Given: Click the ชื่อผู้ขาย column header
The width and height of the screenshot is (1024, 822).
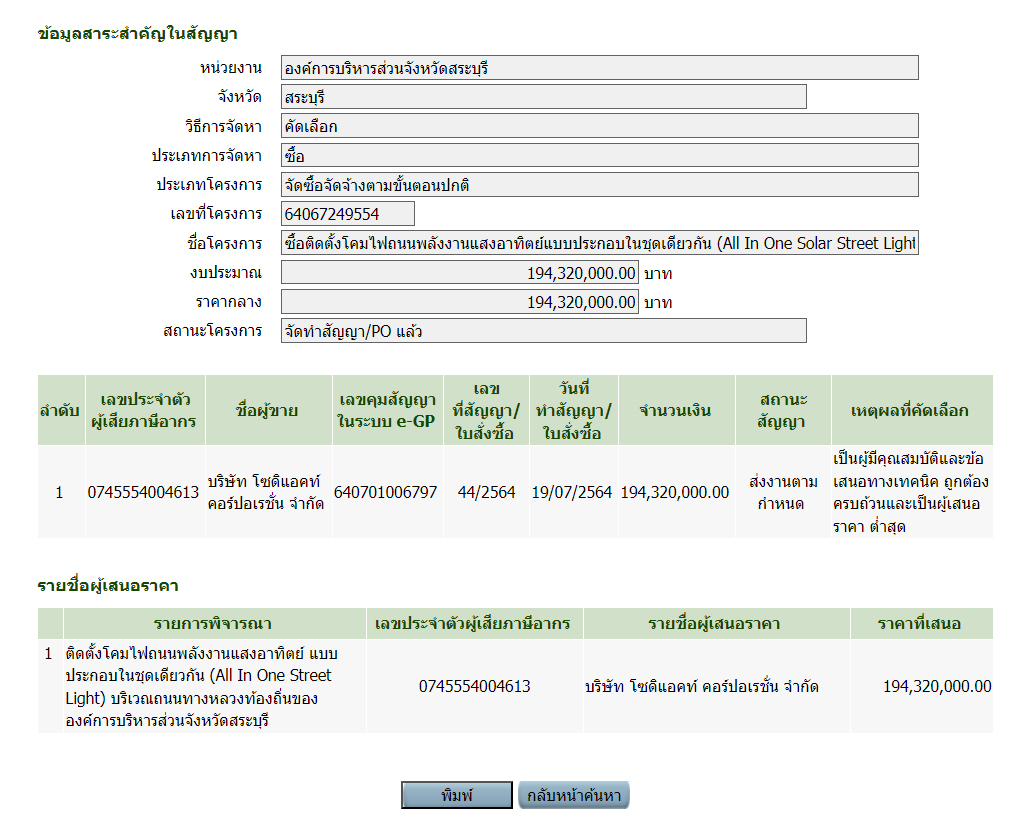Looking at the screenshot, I should click(x=265, y=410).
